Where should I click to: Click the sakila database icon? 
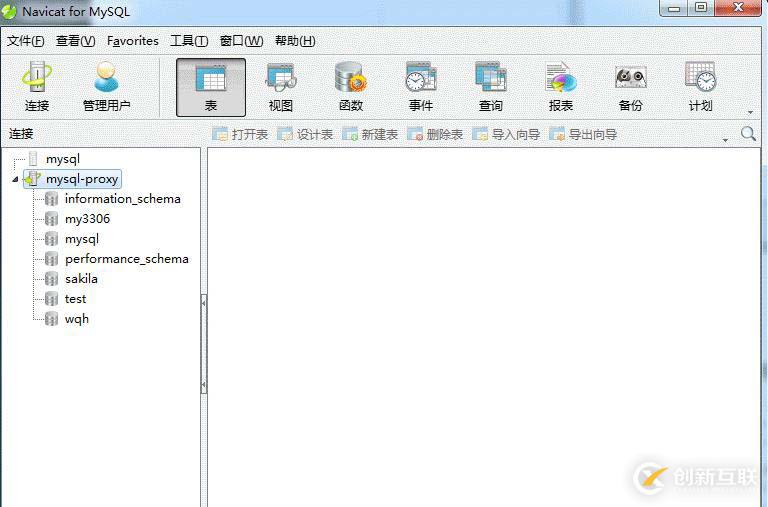click(51, 279)
